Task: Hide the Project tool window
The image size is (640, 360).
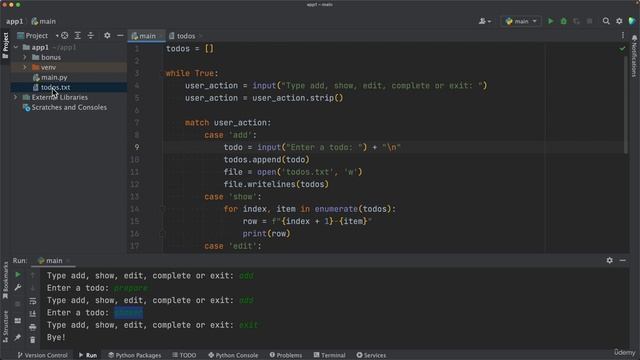Action: point(120,36)
